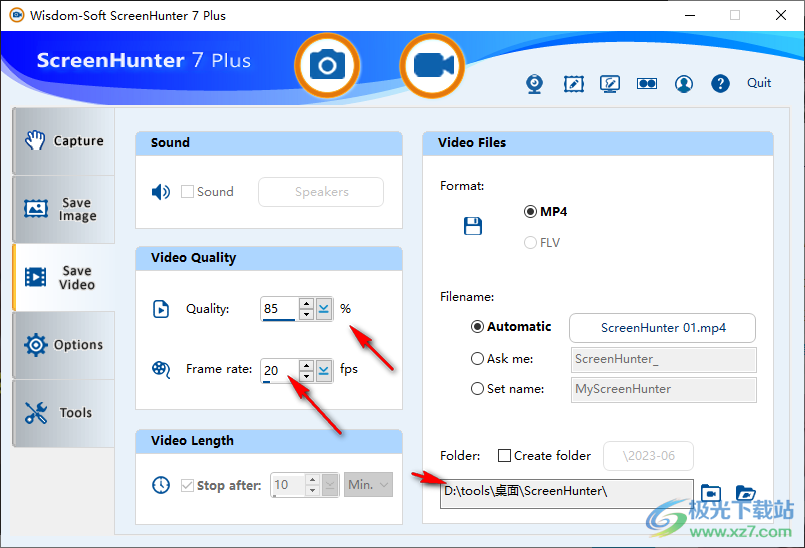Open the image editor icon
This screenshot has height=548, width=805.
573,84
